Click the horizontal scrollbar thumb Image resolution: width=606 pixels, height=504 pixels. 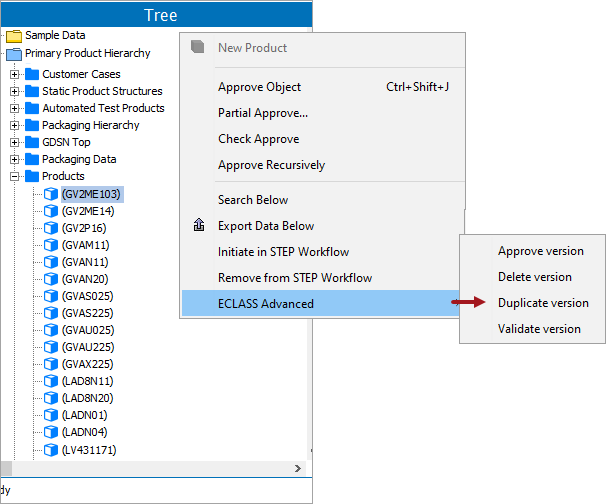pos(6,468)
